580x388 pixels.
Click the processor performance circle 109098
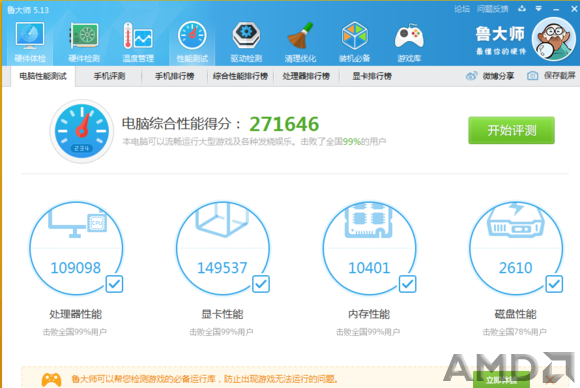click(x=76, y=248)
